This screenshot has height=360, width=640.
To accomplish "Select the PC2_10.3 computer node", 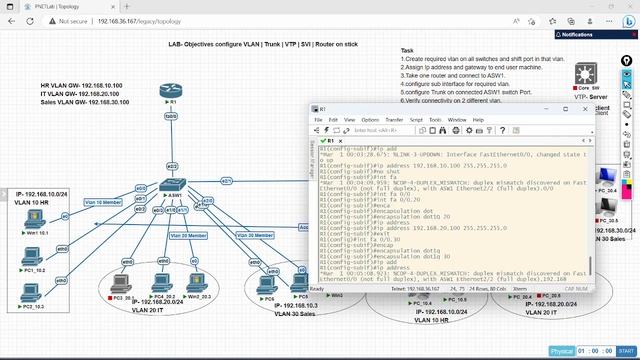I will tap(31, 293).
